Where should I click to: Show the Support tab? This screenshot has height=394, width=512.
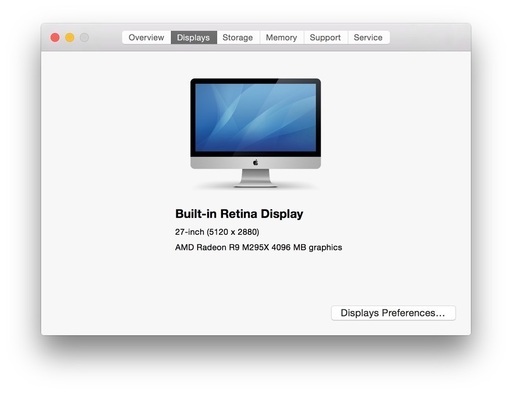(x=326, y=37)
